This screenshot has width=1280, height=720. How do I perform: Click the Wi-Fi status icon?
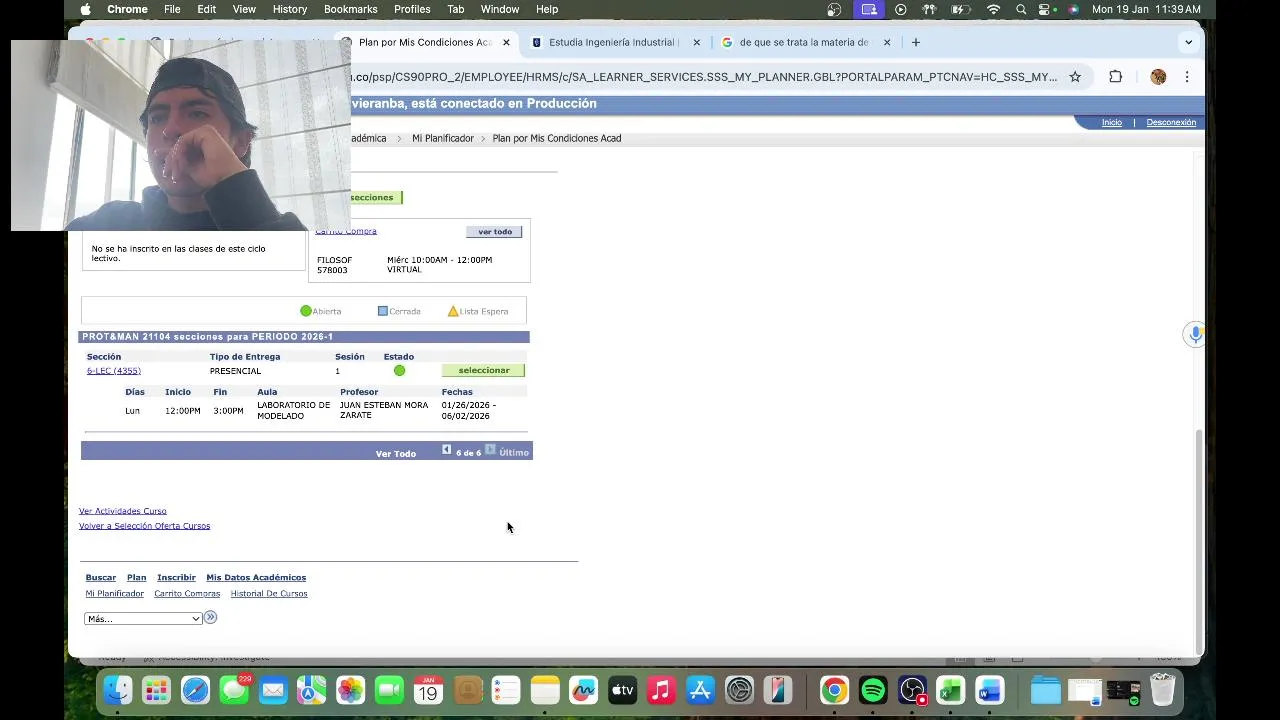[x=993, y=9]
